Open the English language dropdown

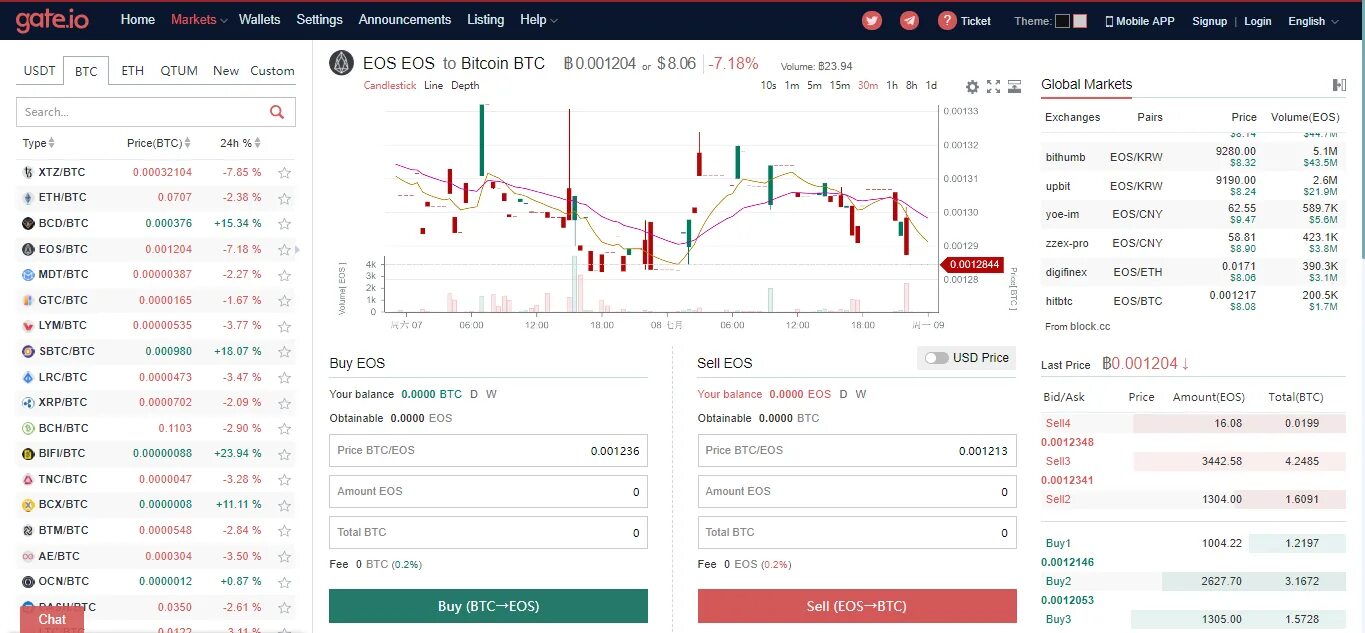[x=1314, y=21]
